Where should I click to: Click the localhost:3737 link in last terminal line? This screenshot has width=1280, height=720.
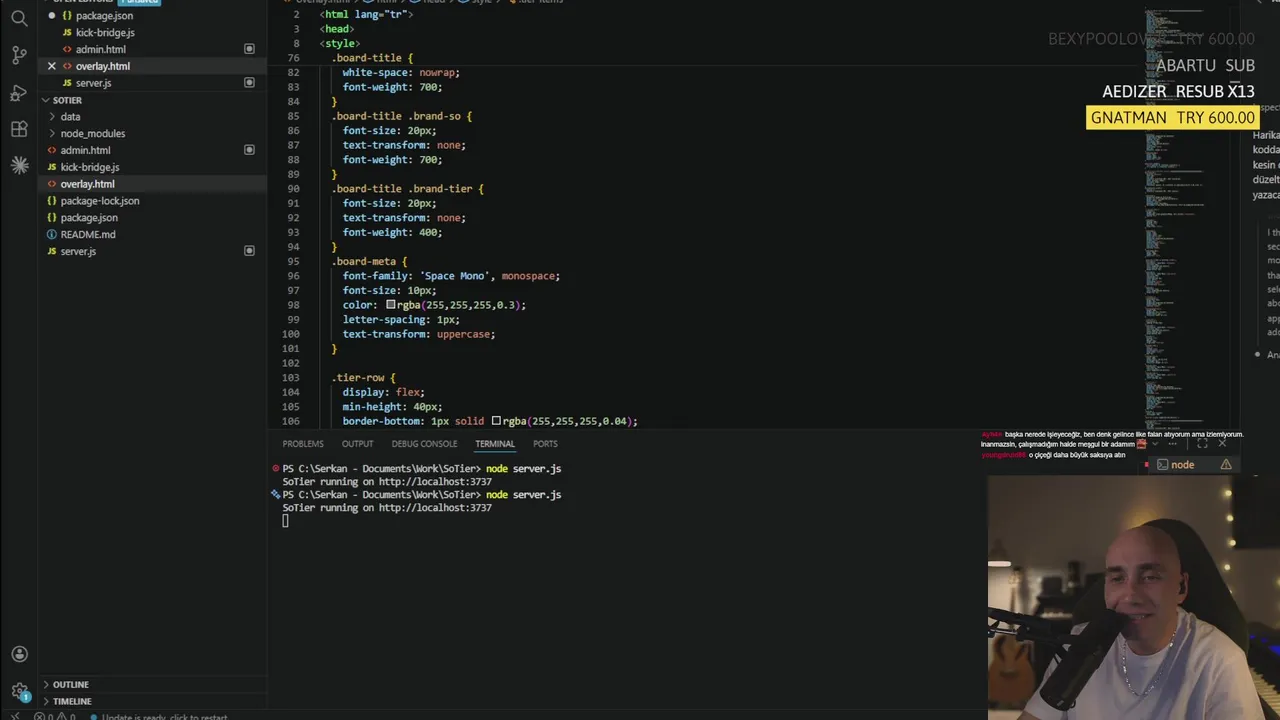pos(435,508)
